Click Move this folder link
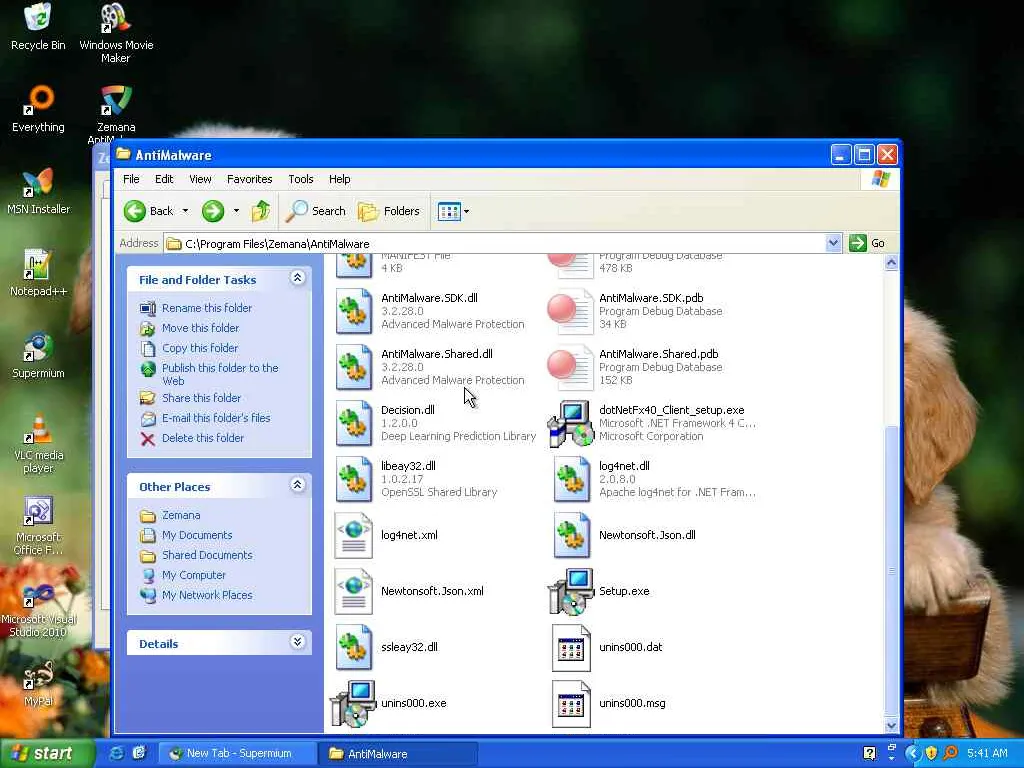Viewport: 1024px width, 768px height. pyautogui.click(x=200, y=328)
